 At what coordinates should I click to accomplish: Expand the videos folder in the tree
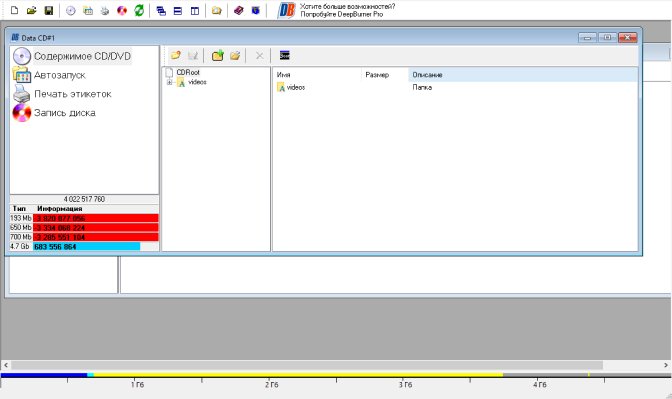tap(170, 82)
